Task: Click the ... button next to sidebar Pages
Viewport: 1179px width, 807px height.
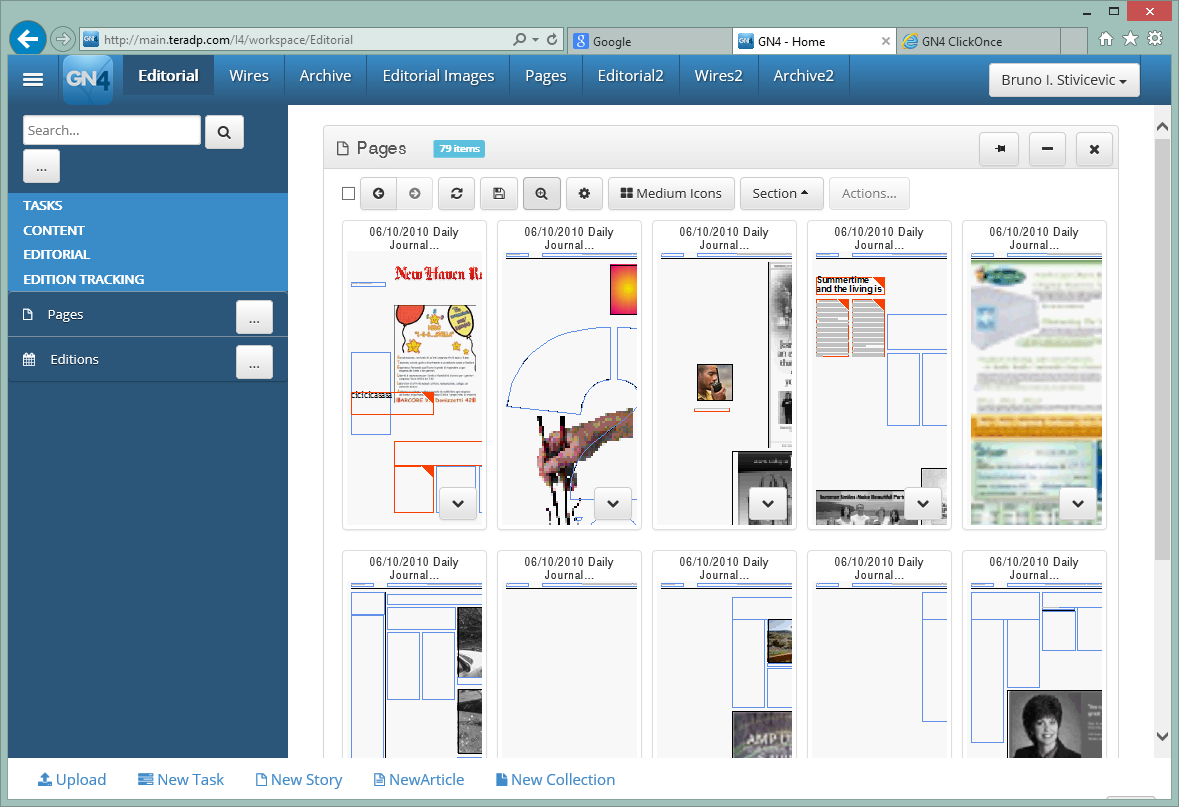Action: [254, 317]
